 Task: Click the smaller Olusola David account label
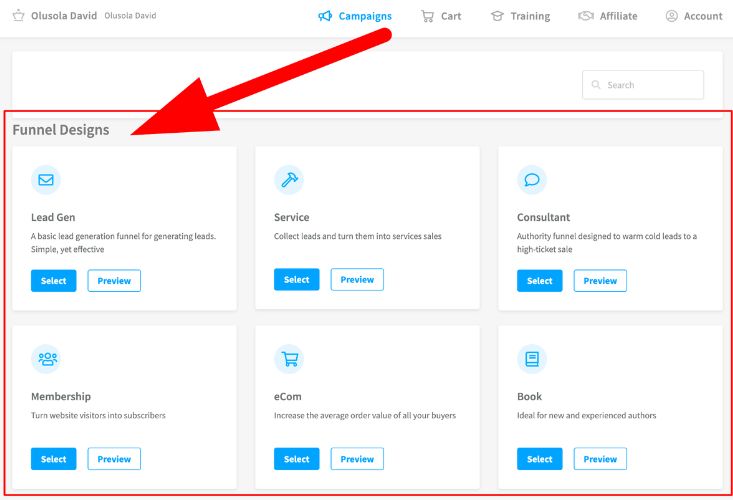point(130,16)
